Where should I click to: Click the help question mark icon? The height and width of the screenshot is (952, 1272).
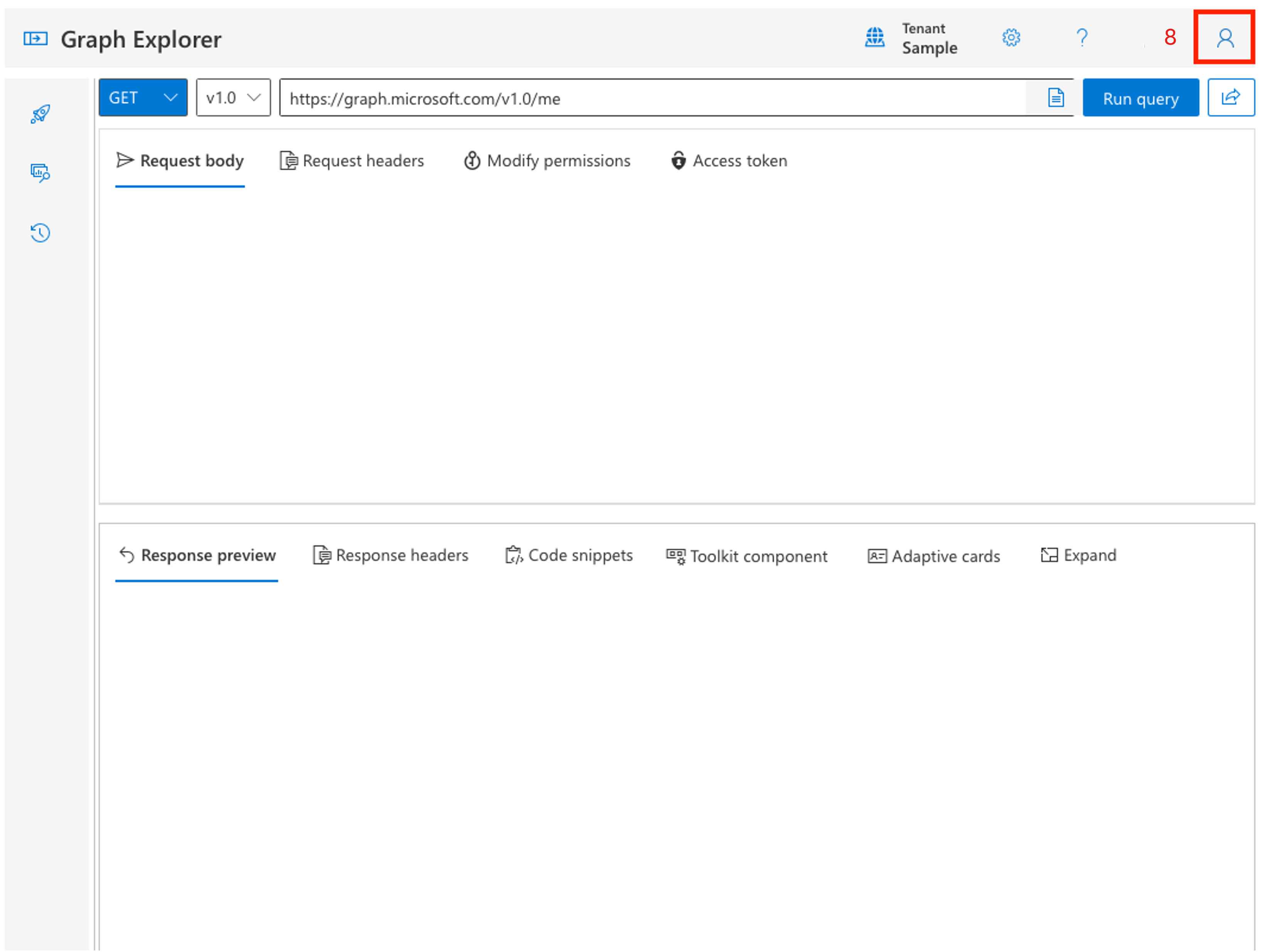[1082, 38]
